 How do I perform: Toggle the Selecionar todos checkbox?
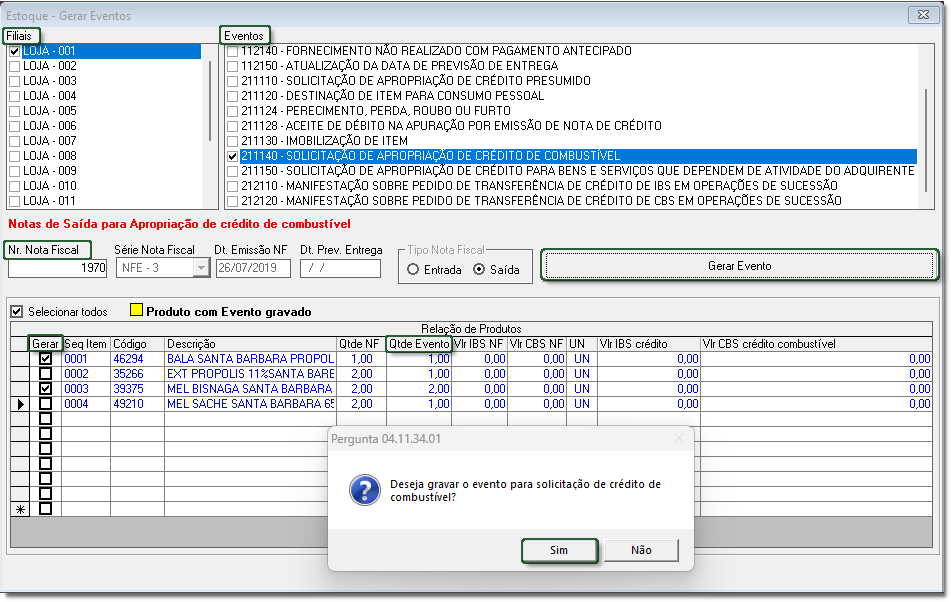(16, 311)
